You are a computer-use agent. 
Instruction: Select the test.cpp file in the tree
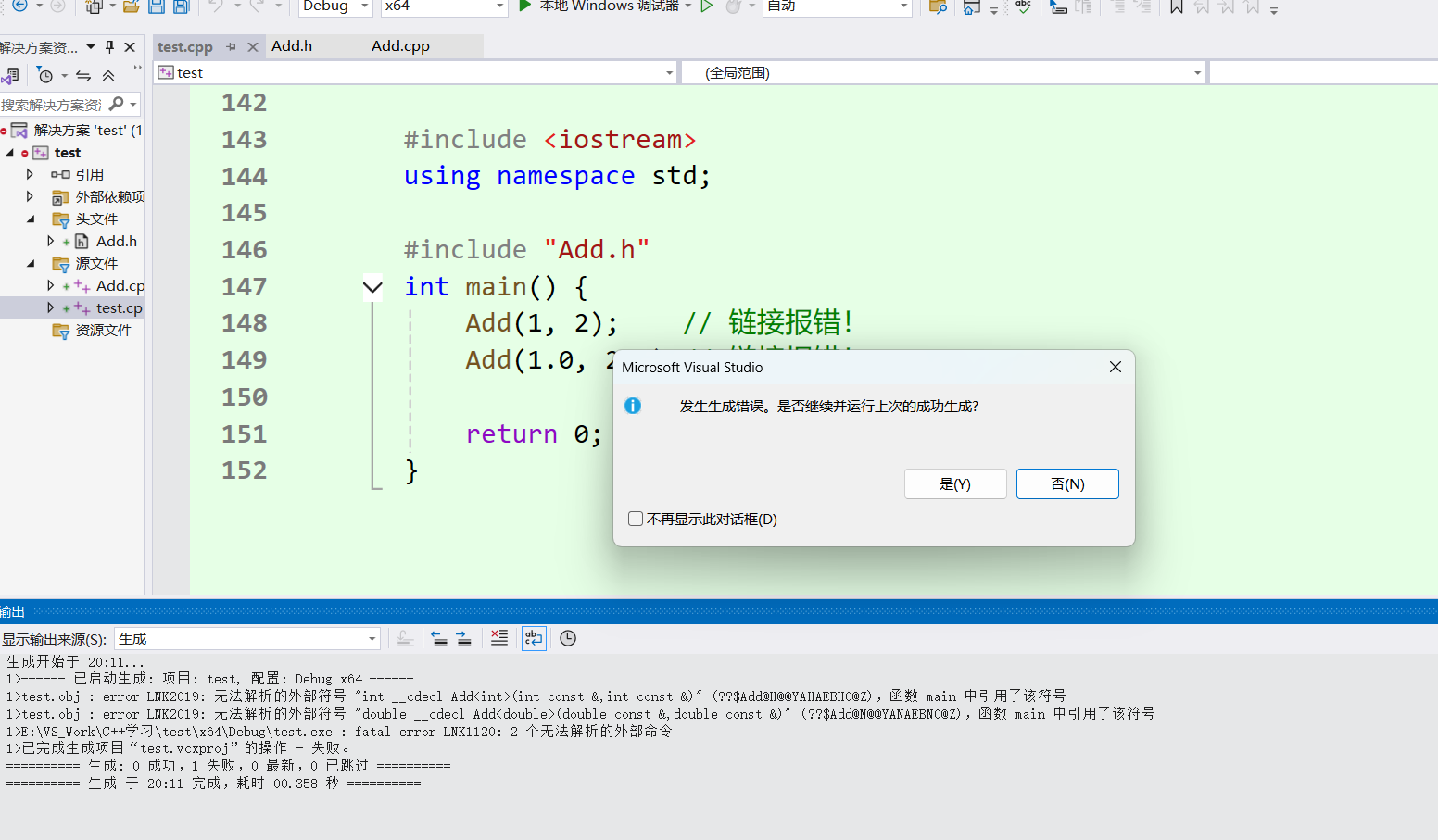click(119, 308)
